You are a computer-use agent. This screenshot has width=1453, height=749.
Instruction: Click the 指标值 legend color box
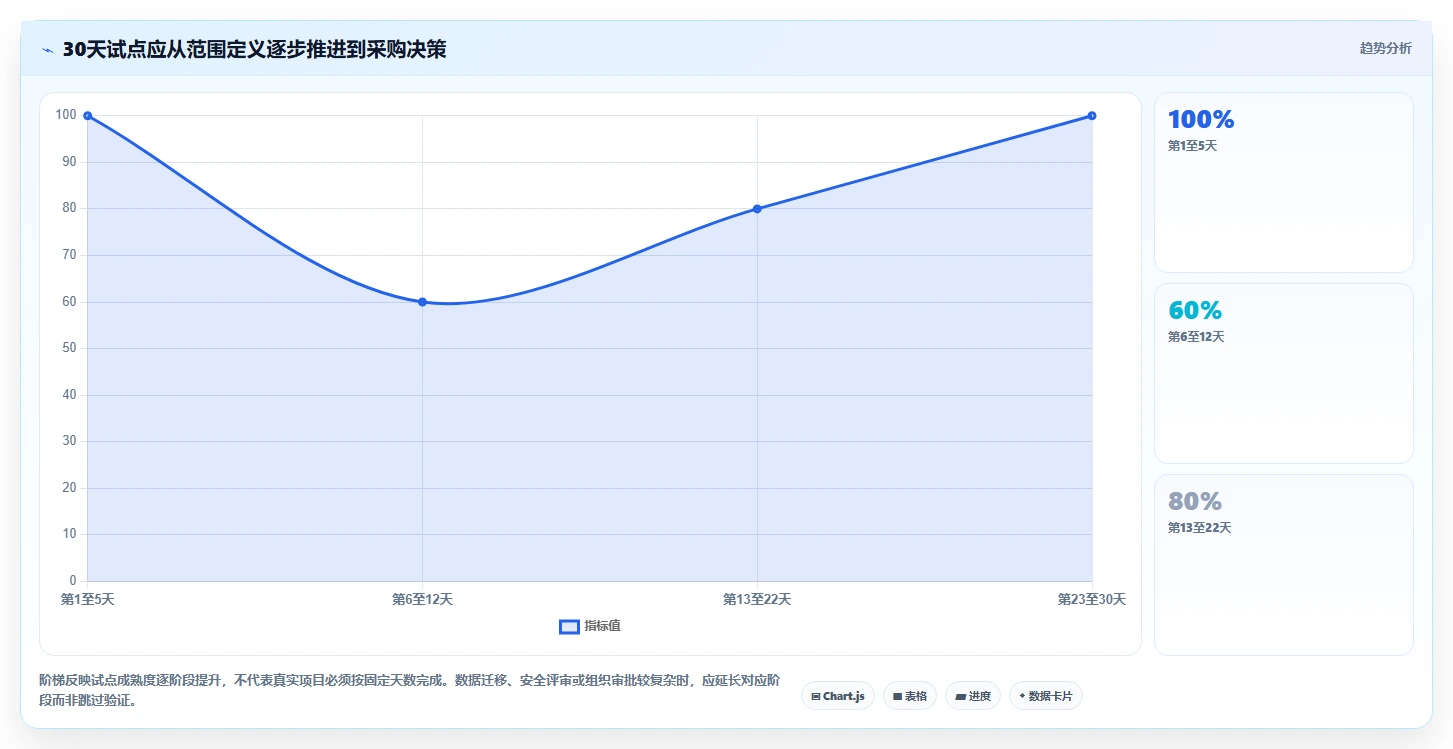[x=569, y=626]
